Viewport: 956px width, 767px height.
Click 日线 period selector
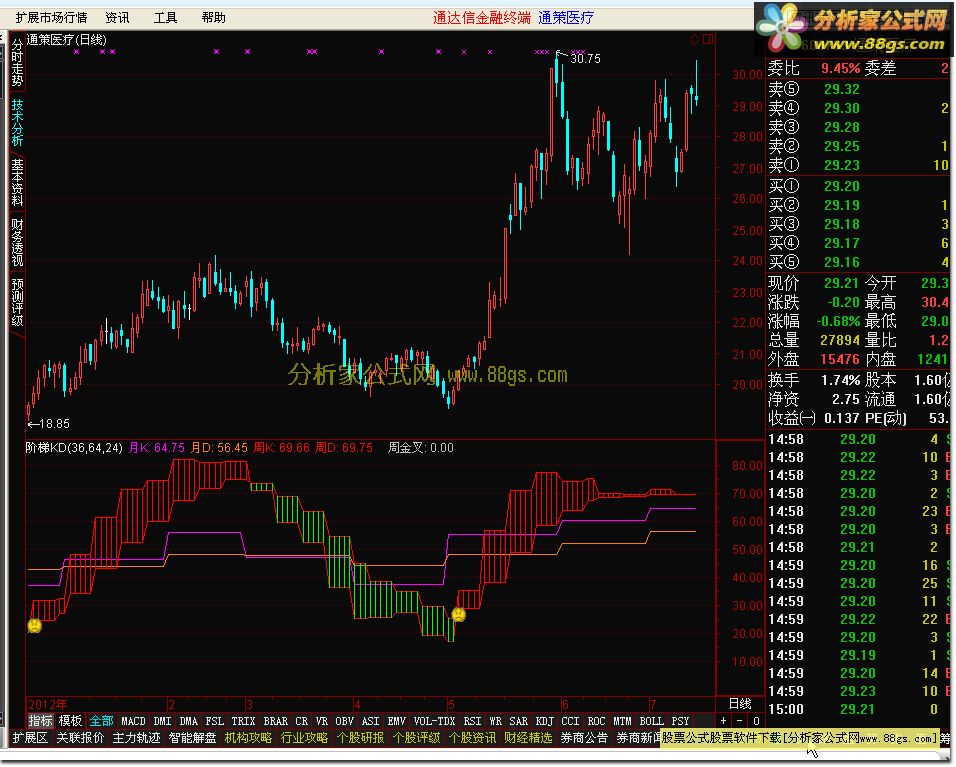pos(740,704)
